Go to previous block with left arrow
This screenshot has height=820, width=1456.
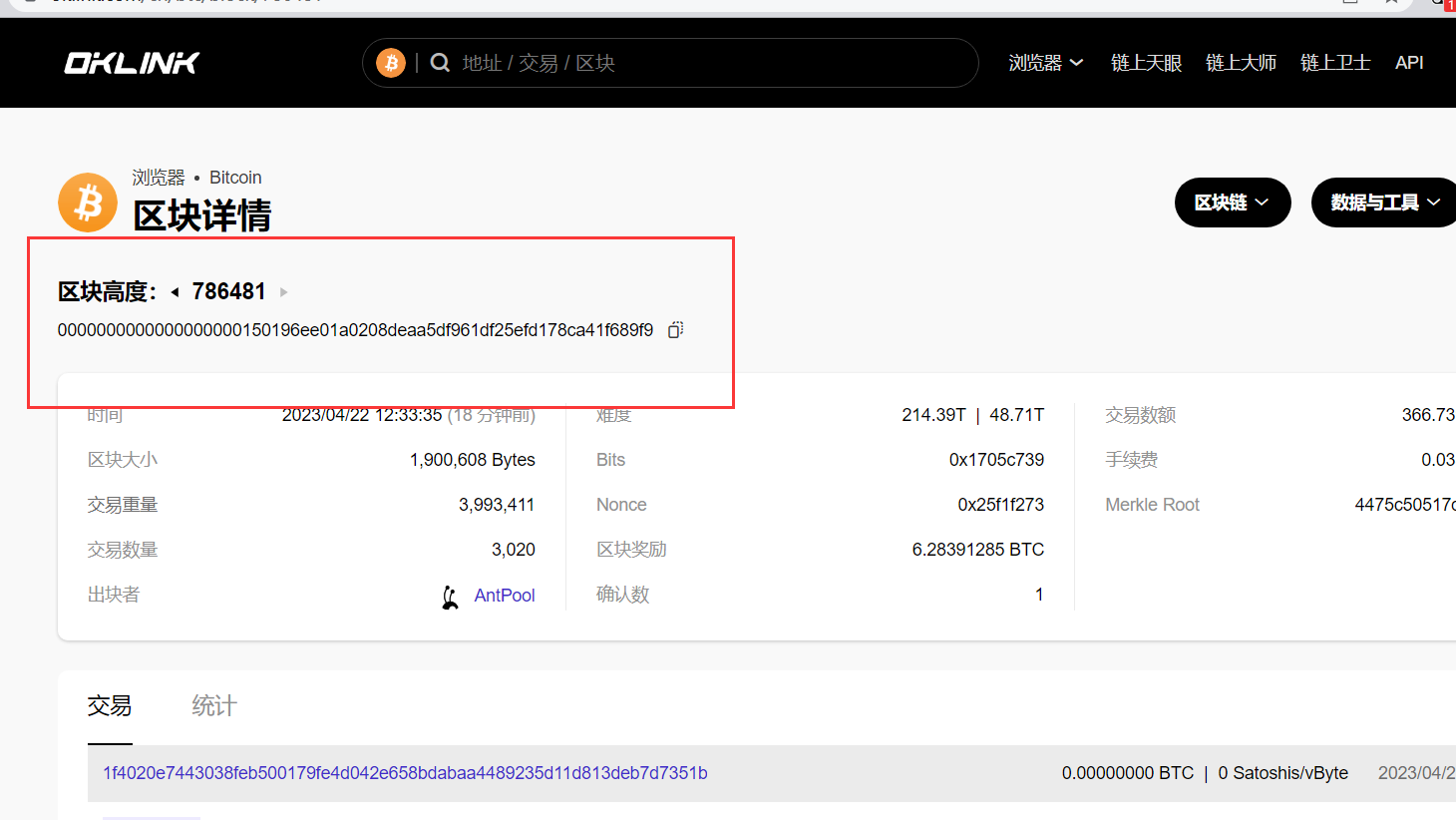coord(176,292)
